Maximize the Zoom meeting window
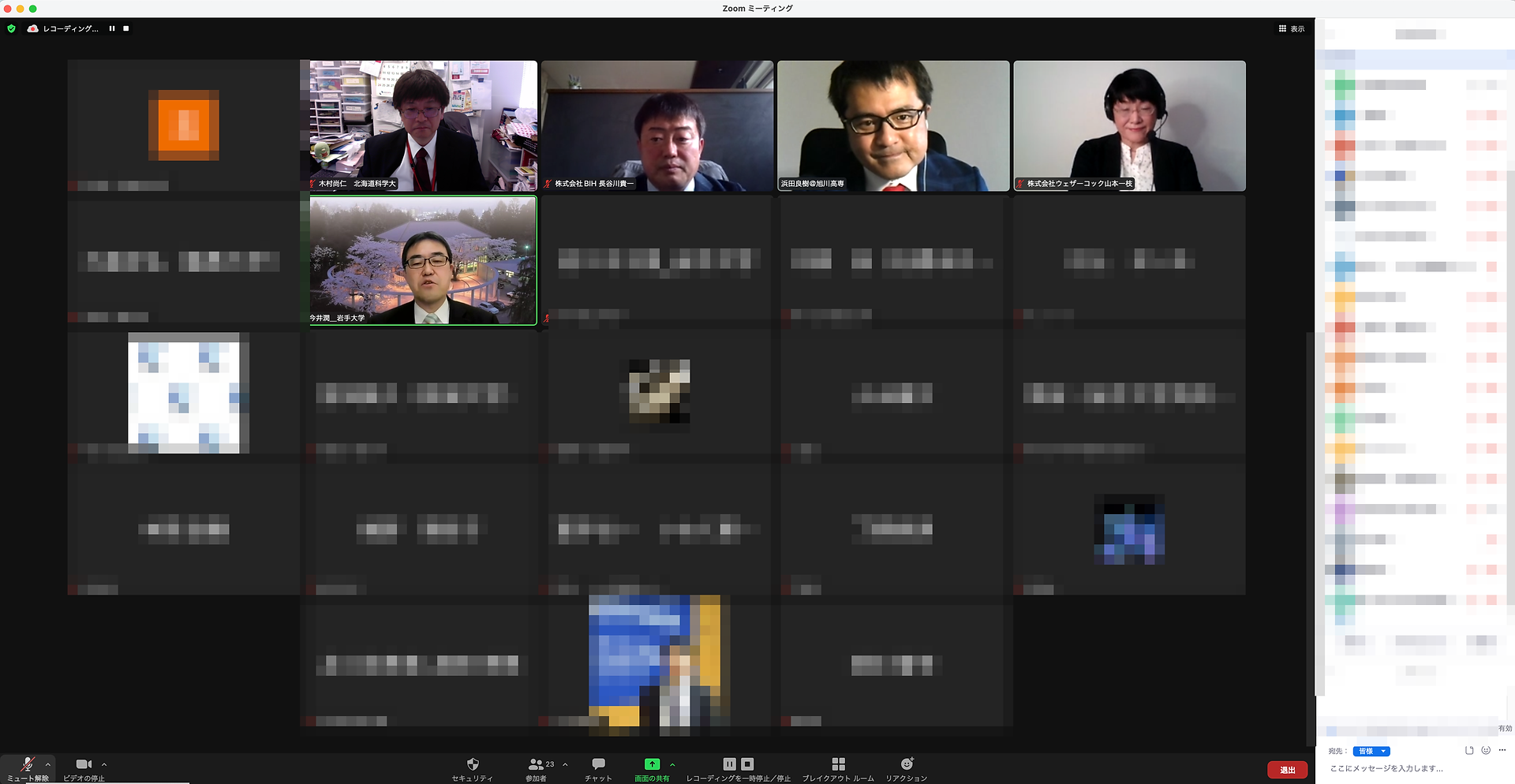1515x784 pixels. coord(33,9)
